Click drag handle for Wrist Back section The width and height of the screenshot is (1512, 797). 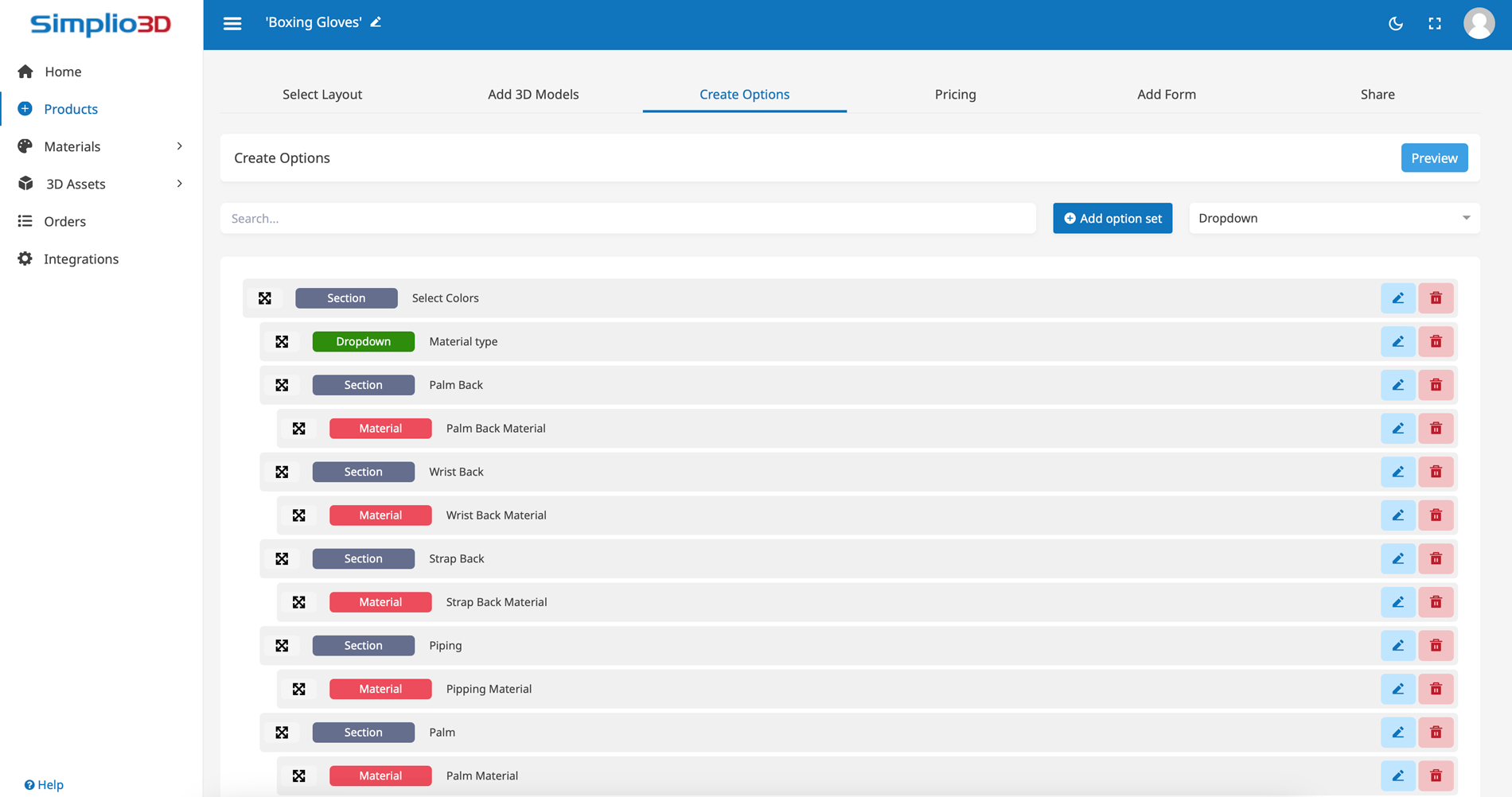coord(282,472)
